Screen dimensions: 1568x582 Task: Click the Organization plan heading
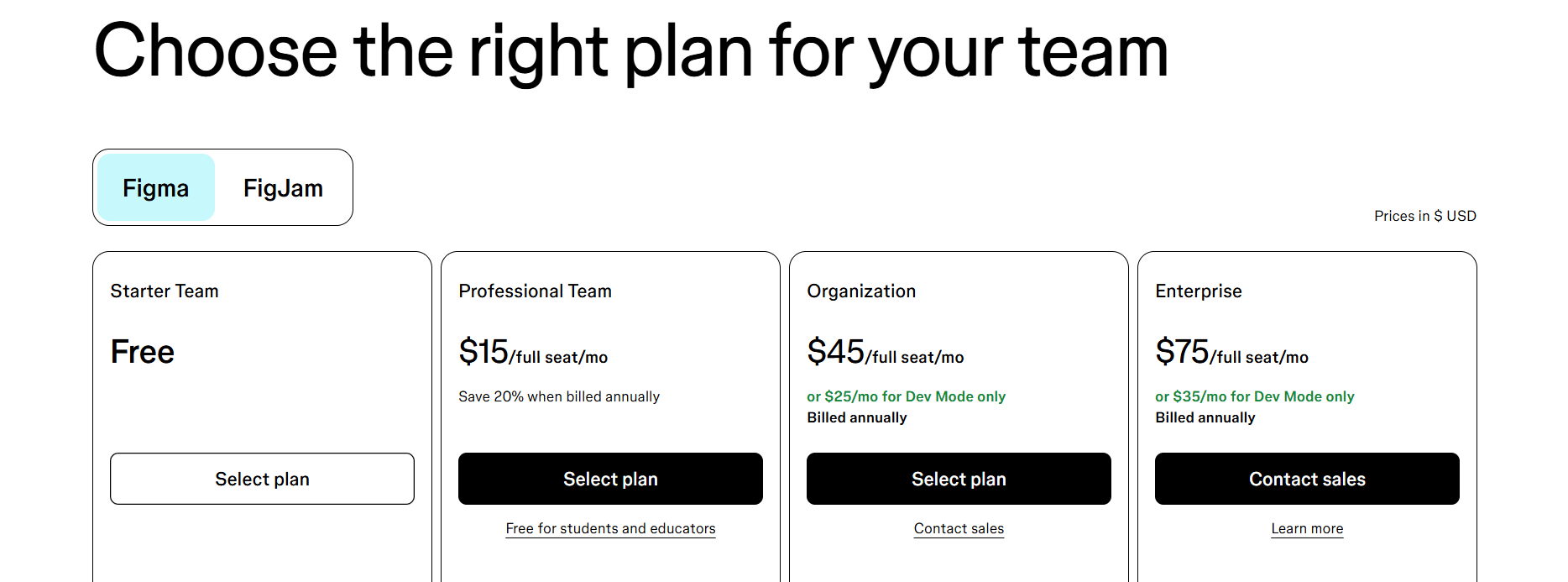pyautogui.click(x=861, y=291)
